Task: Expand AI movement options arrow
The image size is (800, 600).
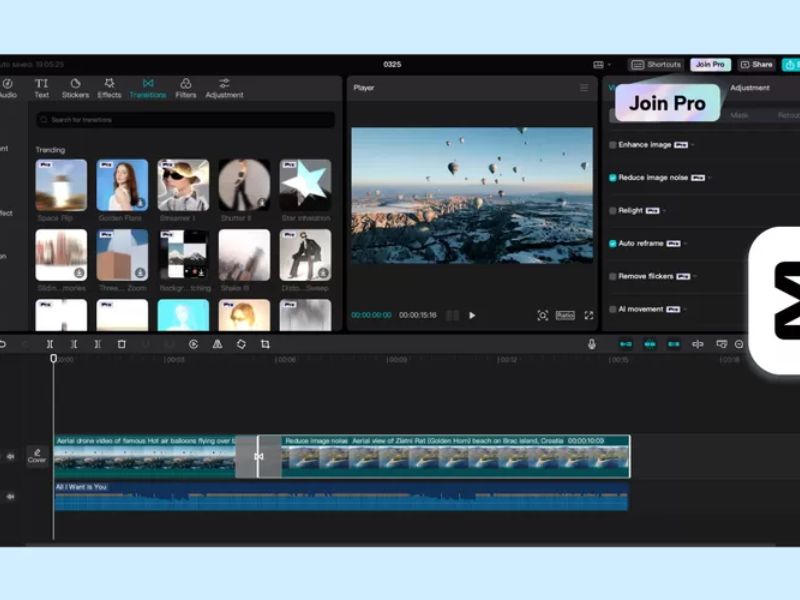Action: pyautogui.click(x=685, y=310)
